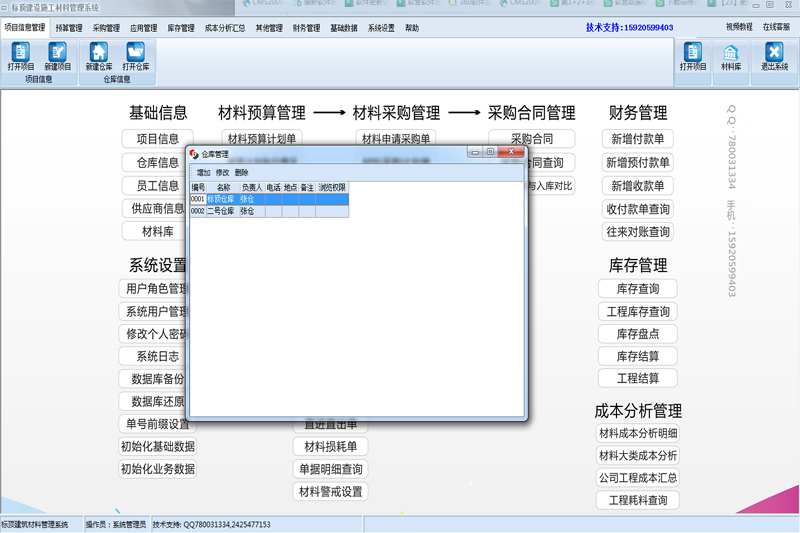Open the 材料库 icon in right toolbar

(731, 57)
